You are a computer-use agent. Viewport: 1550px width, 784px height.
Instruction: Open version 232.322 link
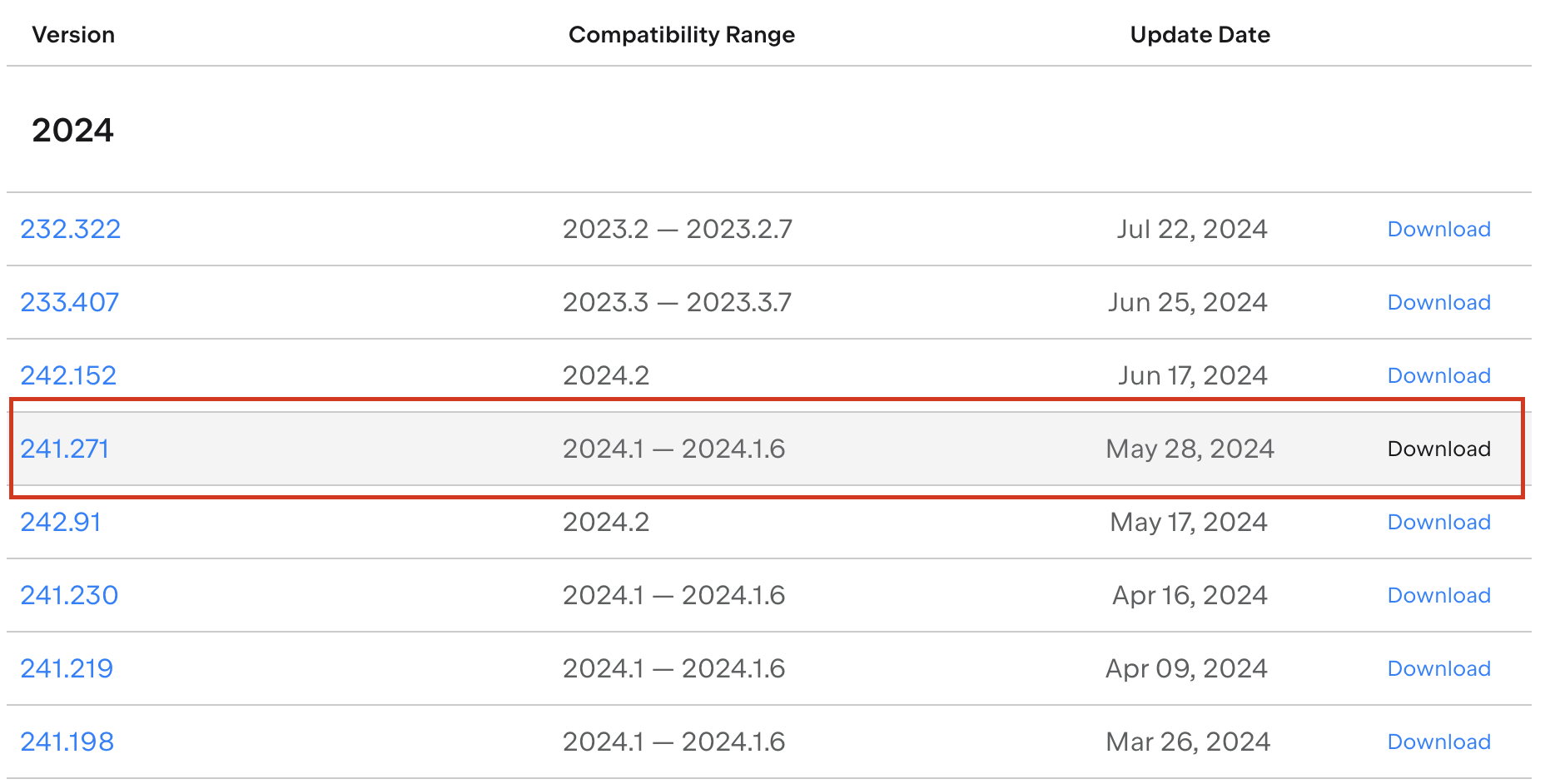(x=71, y=229)
